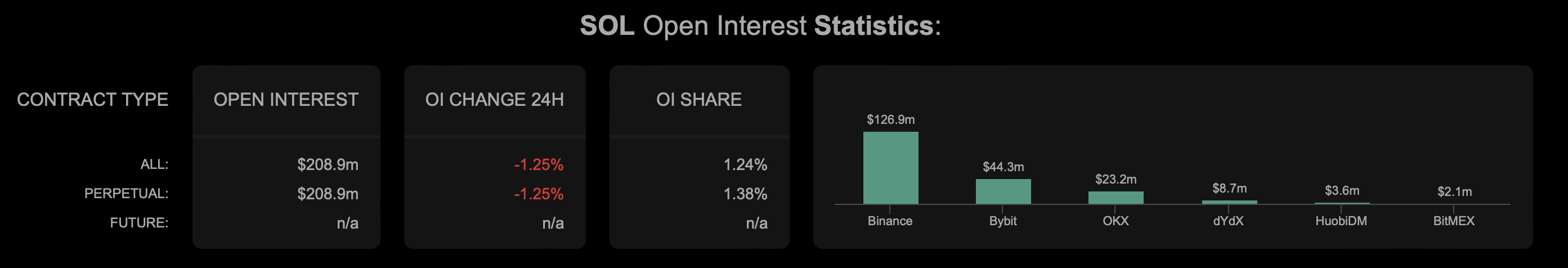Click the OI SHARE column header
The image size is (1568, 268).
699,99
